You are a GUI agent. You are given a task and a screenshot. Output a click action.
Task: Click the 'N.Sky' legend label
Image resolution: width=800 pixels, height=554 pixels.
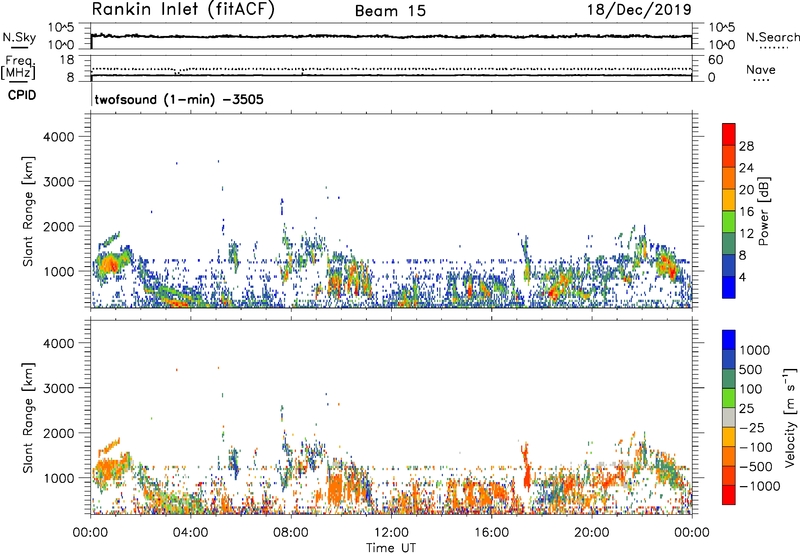tap(19, 37)
